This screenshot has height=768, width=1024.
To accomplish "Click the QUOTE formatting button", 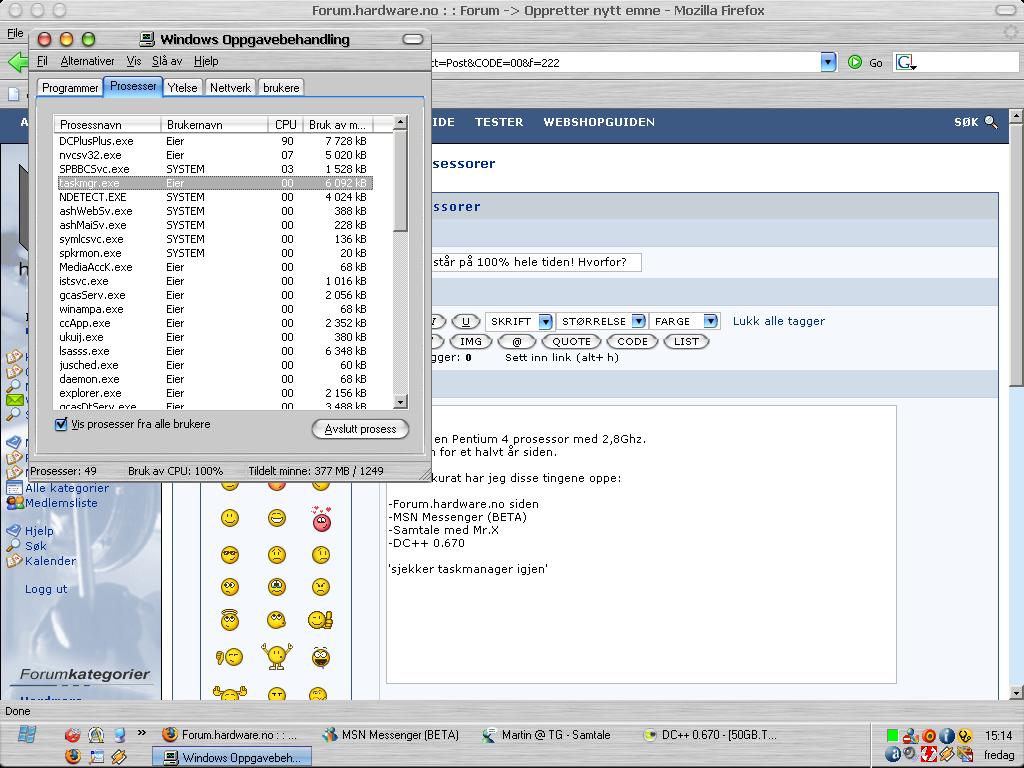I will pos(571,342).
